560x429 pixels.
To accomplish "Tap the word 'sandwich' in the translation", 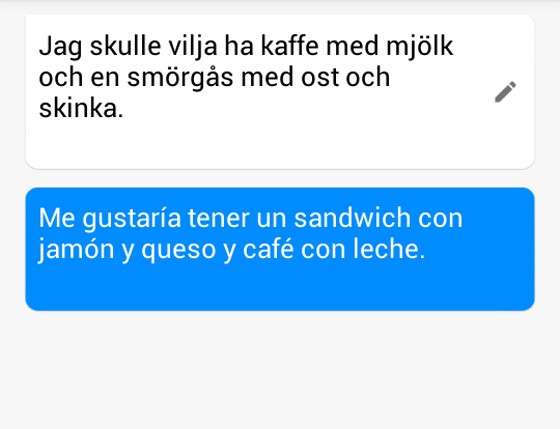I will pos(352,218).
